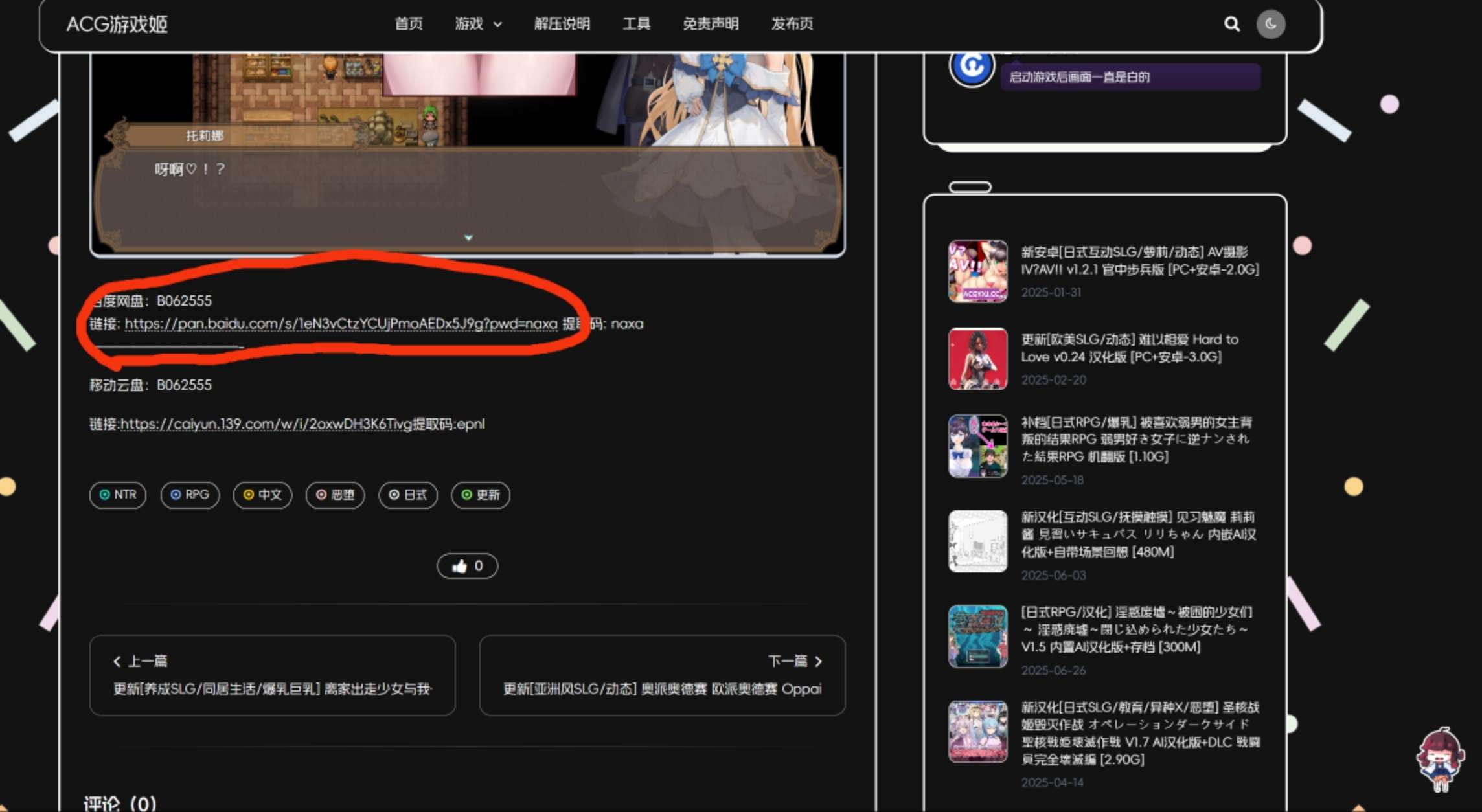Viewport: 1482px width, 812px height.
Task: Click the search magnifier icon
Action: [x=1231, y=24]
